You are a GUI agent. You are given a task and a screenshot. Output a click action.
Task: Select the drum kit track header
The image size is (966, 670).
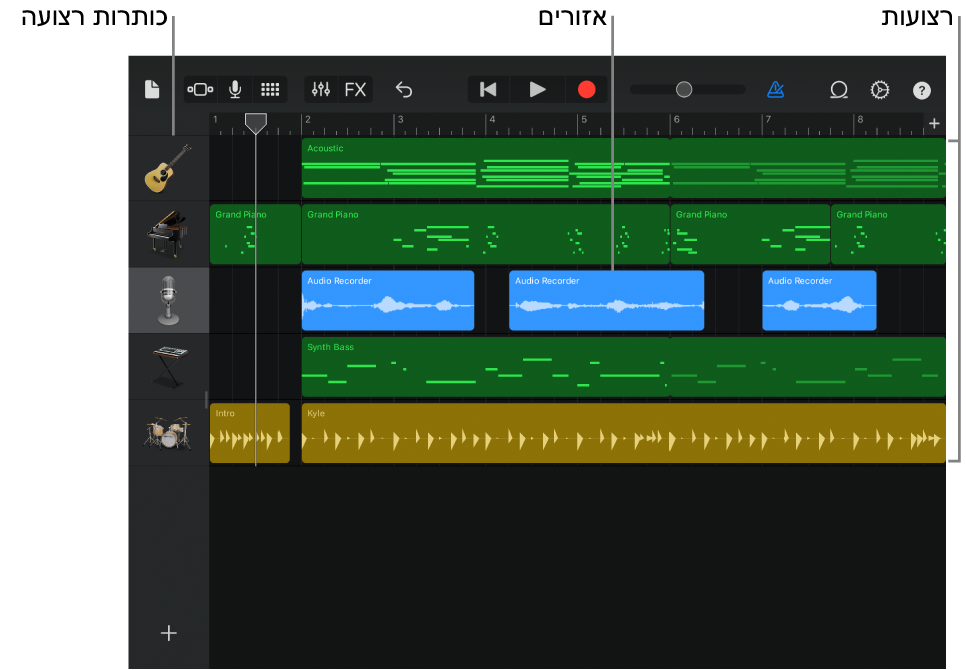(168, 433)
